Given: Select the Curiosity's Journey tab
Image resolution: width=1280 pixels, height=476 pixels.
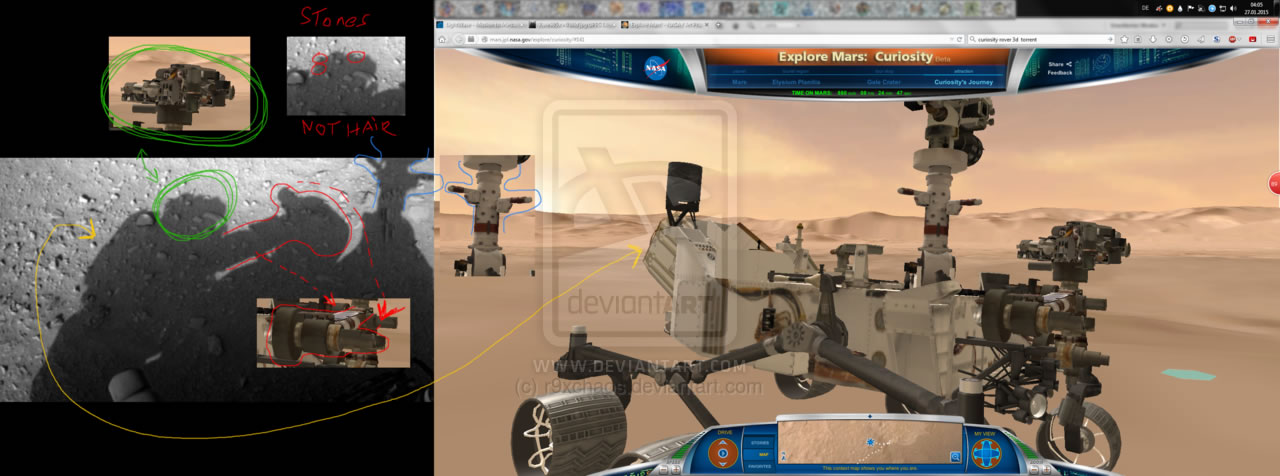Looking at the screenshot, I should (964, 82).
